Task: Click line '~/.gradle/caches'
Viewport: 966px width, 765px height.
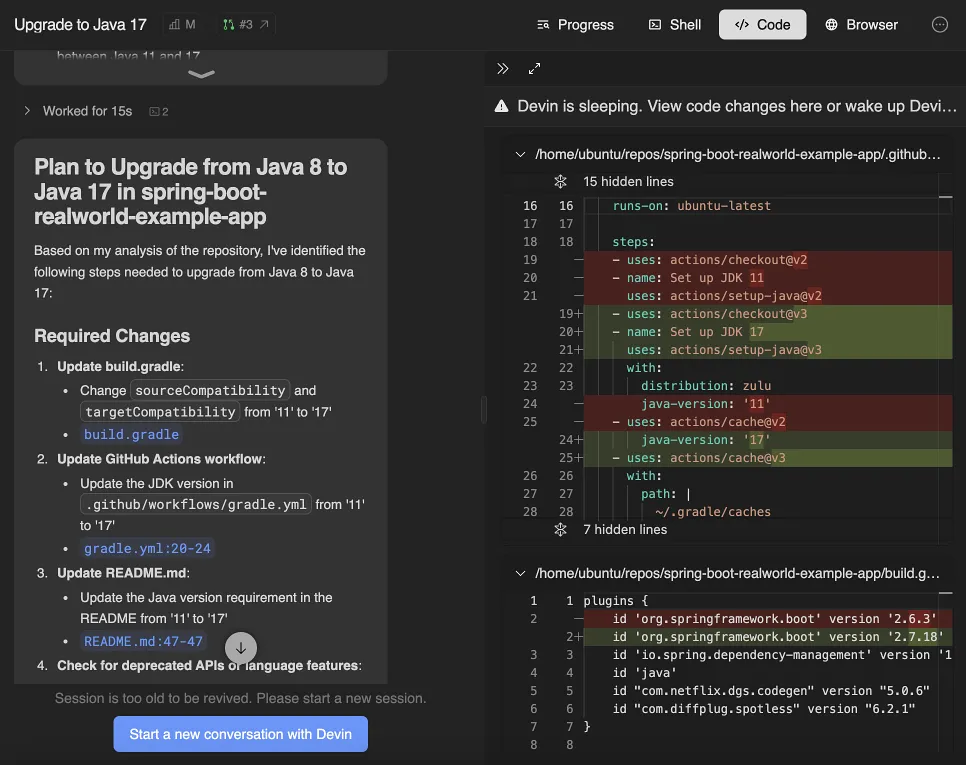Action: pos(768,512)
